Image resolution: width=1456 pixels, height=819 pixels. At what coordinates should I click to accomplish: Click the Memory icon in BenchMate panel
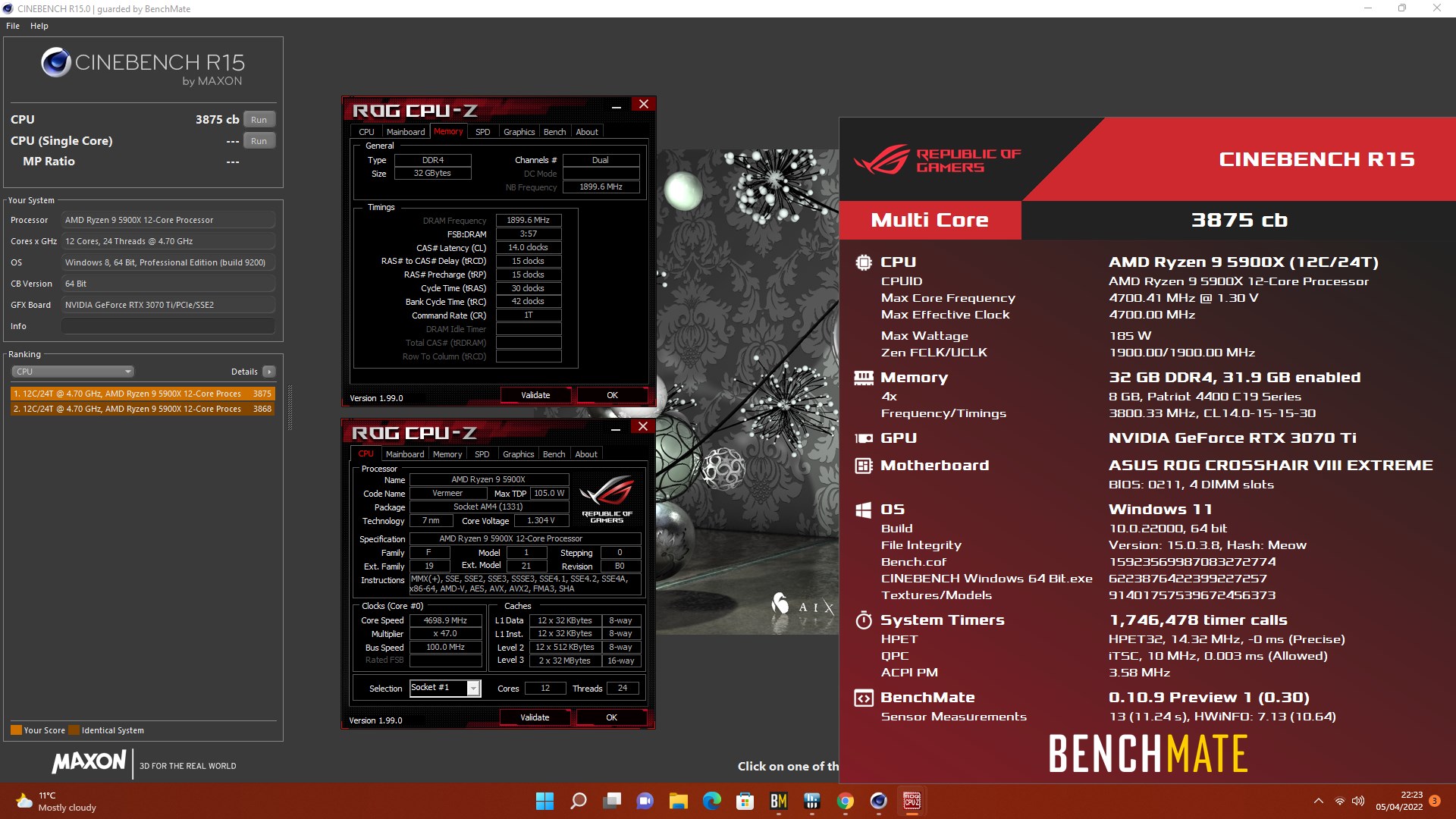864,378
